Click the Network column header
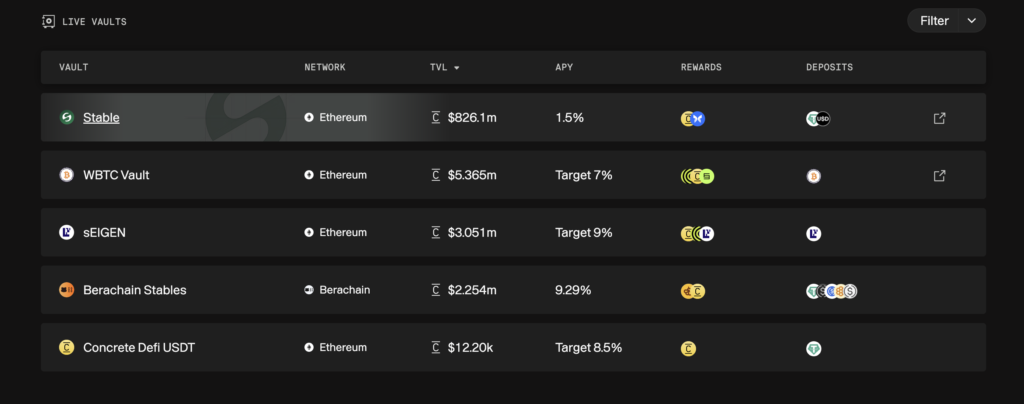1024x404 pixels. [x=325, y=68]
